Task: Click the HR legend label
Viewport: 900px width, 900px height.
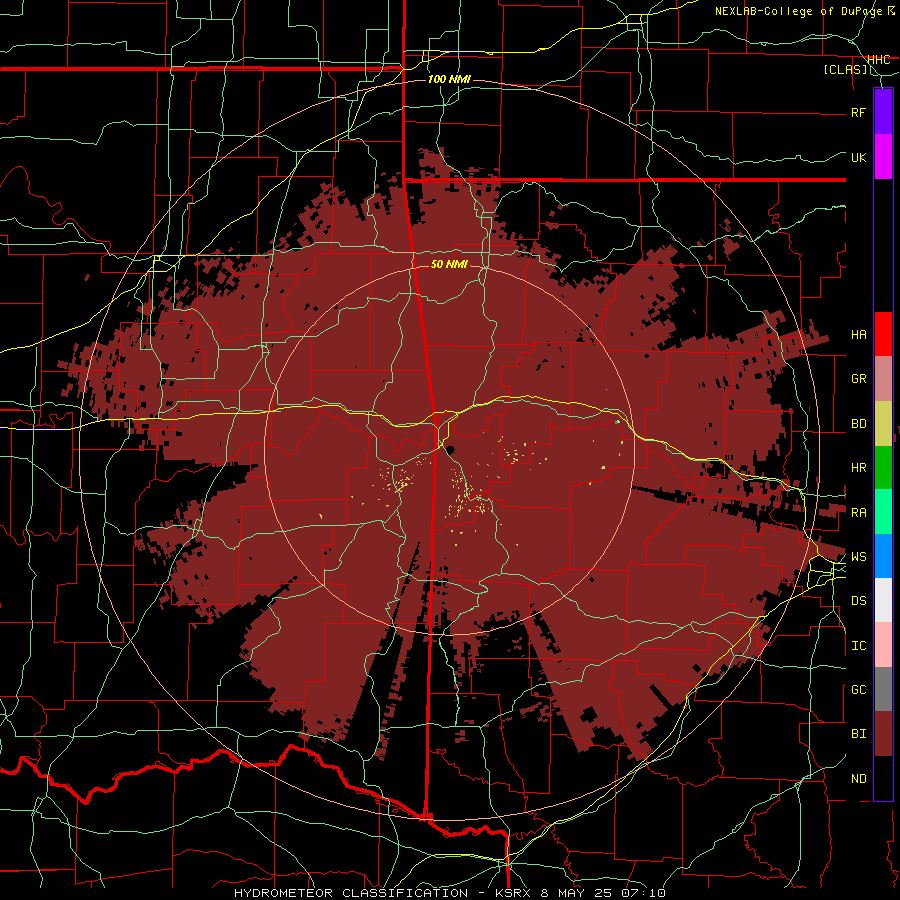Action: coord(858,468)
